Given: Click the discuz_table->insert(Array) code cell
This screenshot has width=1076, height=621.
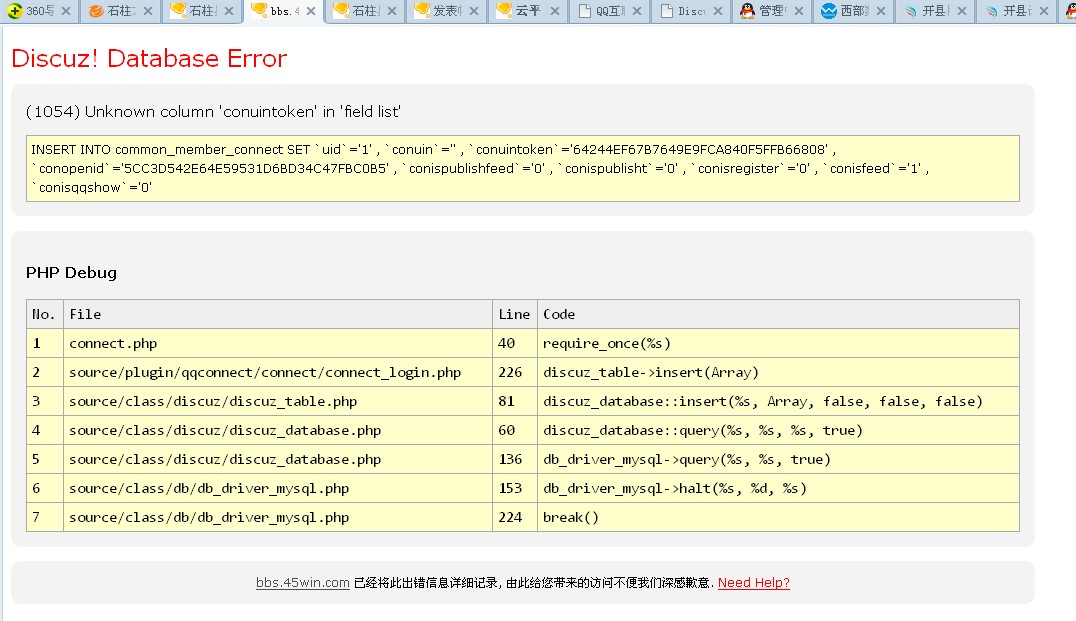Looking at the screenshot, I should [x=778, y=372].
